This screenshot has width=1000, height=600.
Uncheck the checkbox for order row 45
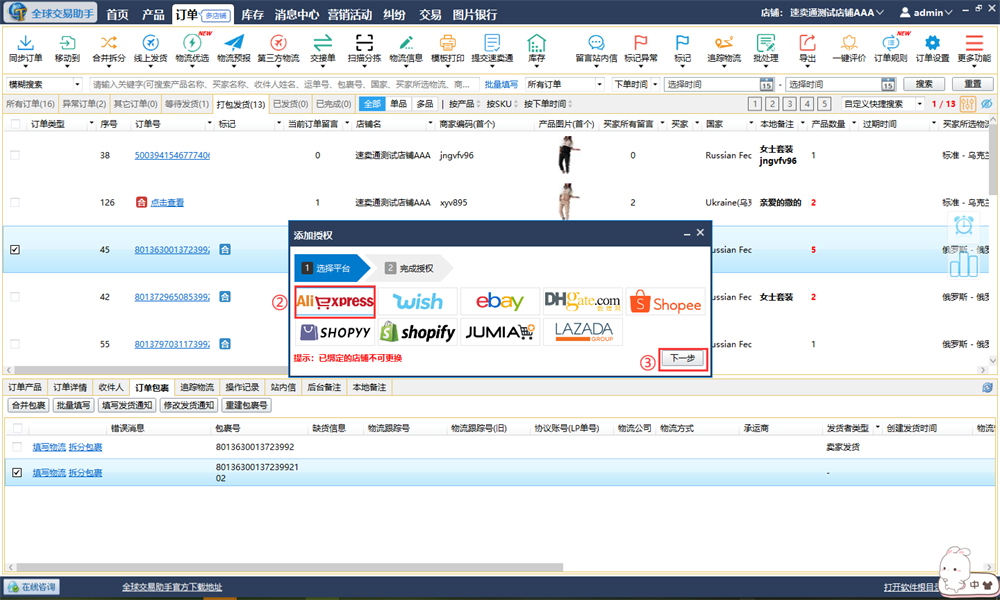tap(15, 249)
